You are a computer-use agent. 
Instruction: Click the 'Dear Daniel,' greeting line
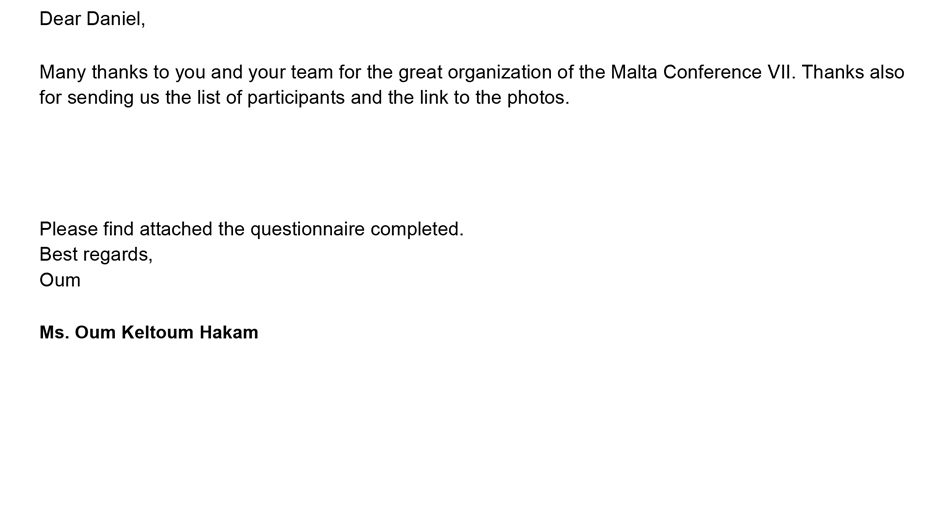point(92,19)
